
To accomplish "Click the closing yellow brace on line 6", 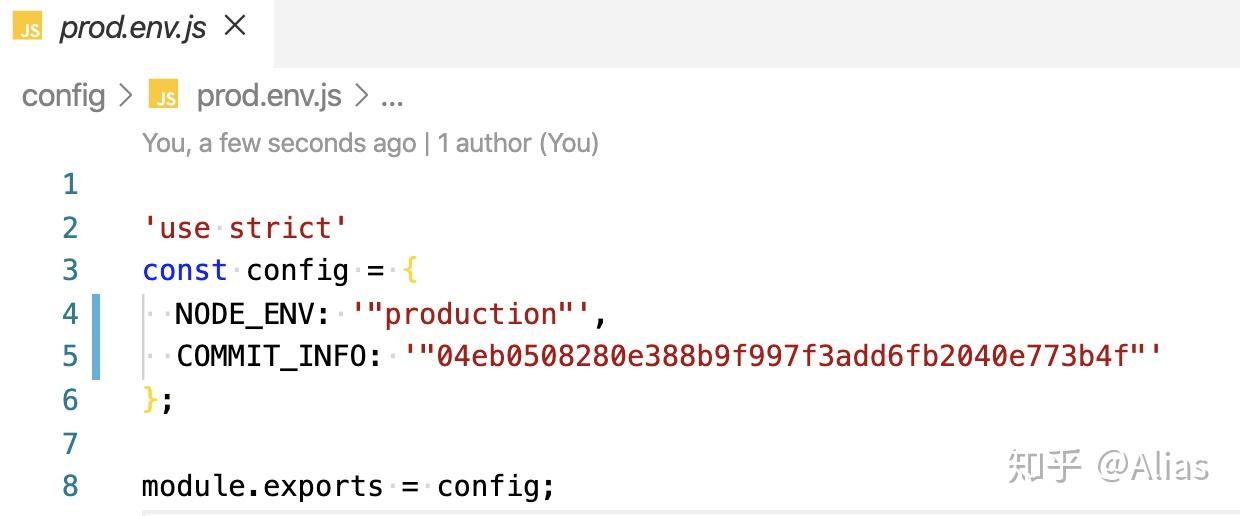I will click(x=151, y=400).
